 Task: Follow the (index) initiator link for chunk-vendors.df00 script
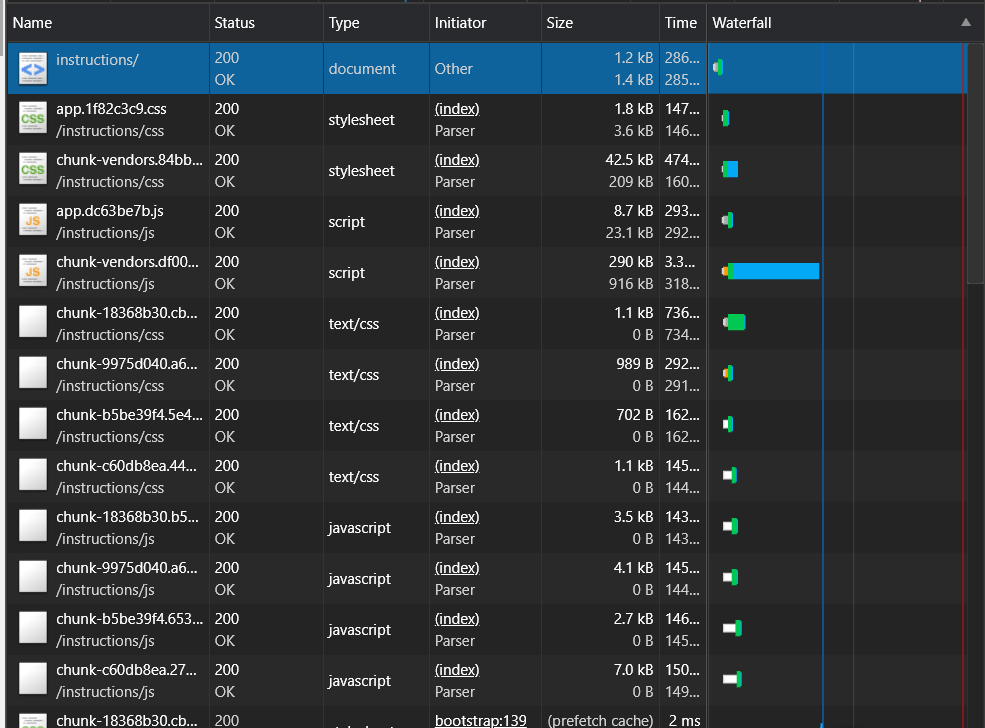tap(457, 262)
